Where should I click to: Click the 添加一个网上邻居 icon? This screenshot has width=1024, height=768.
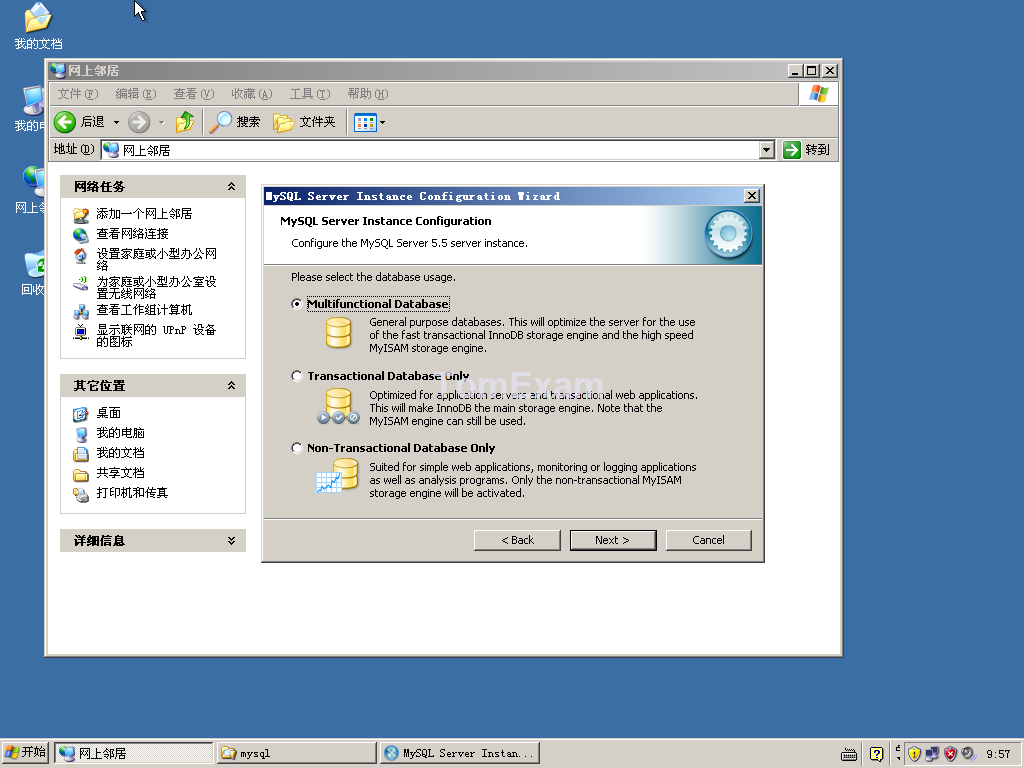click(81, 214)
